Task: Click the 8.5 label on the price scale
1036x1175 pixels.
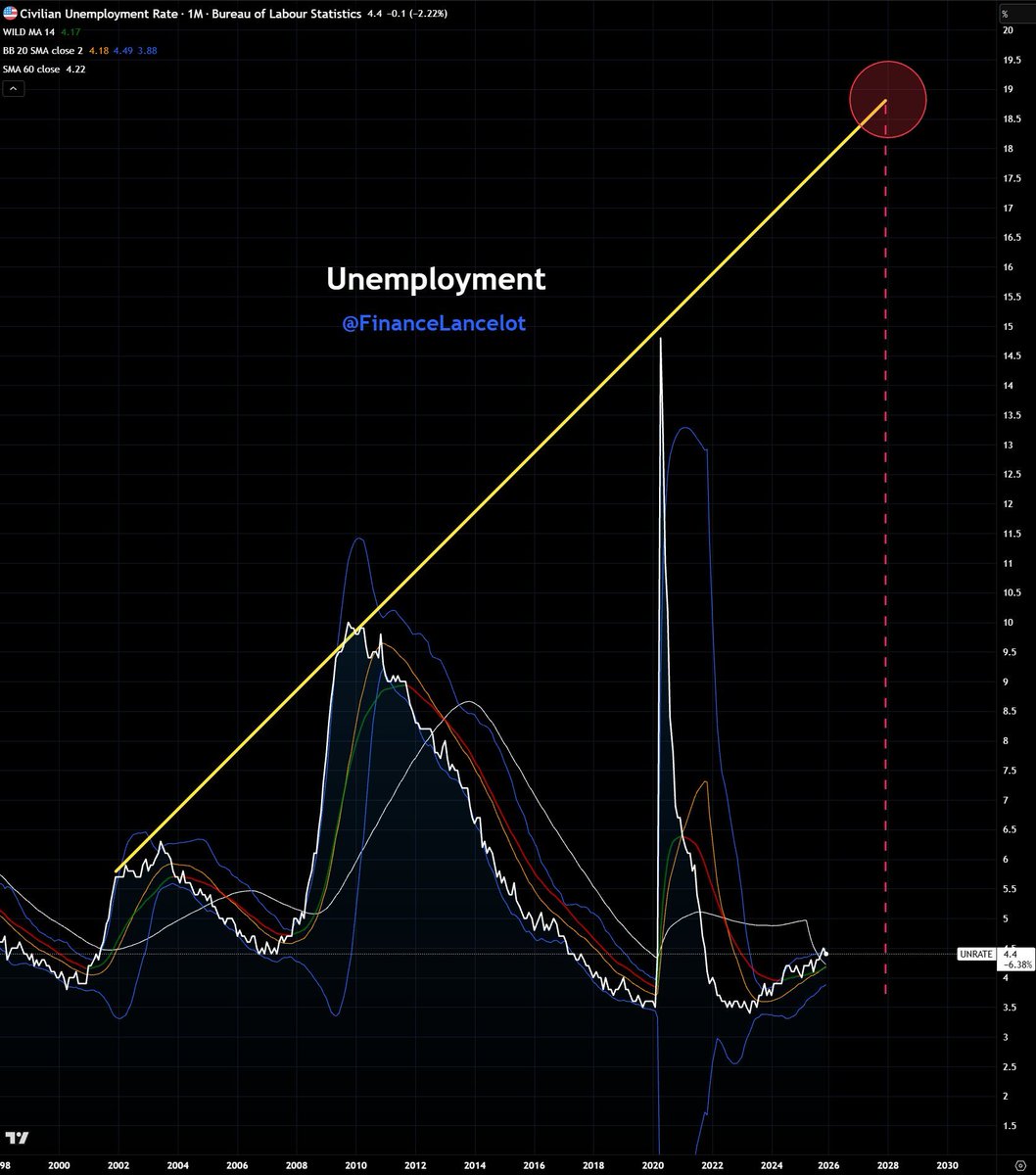Action: coord(1009,711)
